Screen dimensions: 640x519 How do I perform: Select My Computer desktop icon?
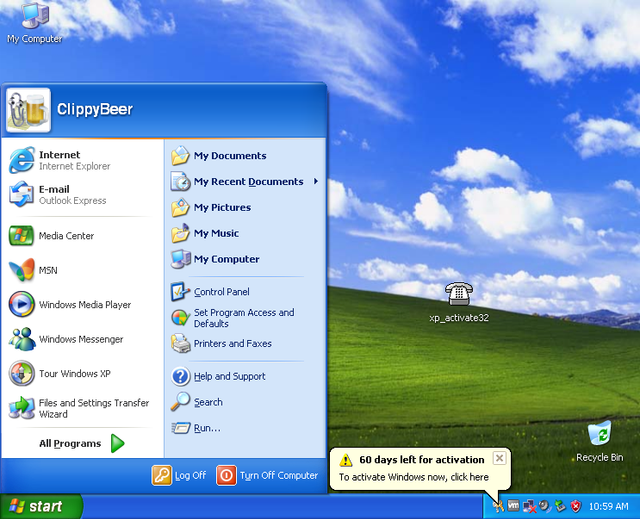(x=35, y=22)
